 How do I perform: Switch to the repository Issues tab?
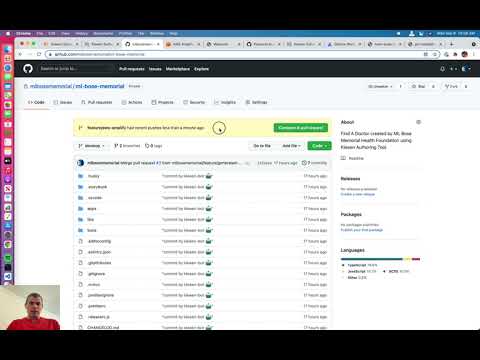tap(63, 102)
